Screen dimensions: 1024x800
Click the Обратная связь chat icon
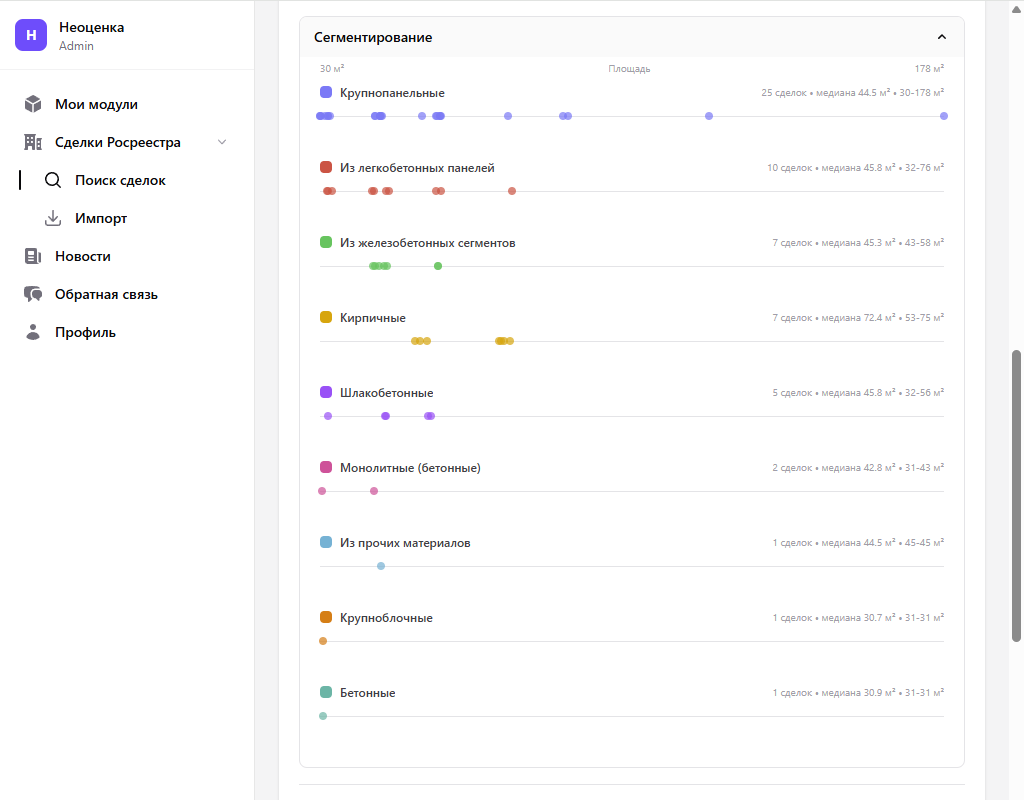tap(33, 294)
